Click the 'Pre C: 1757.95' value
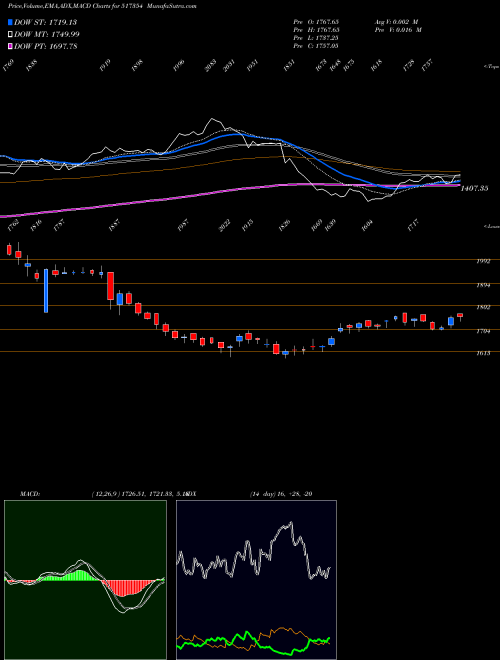Screen dimensions: 500x660 316,46
